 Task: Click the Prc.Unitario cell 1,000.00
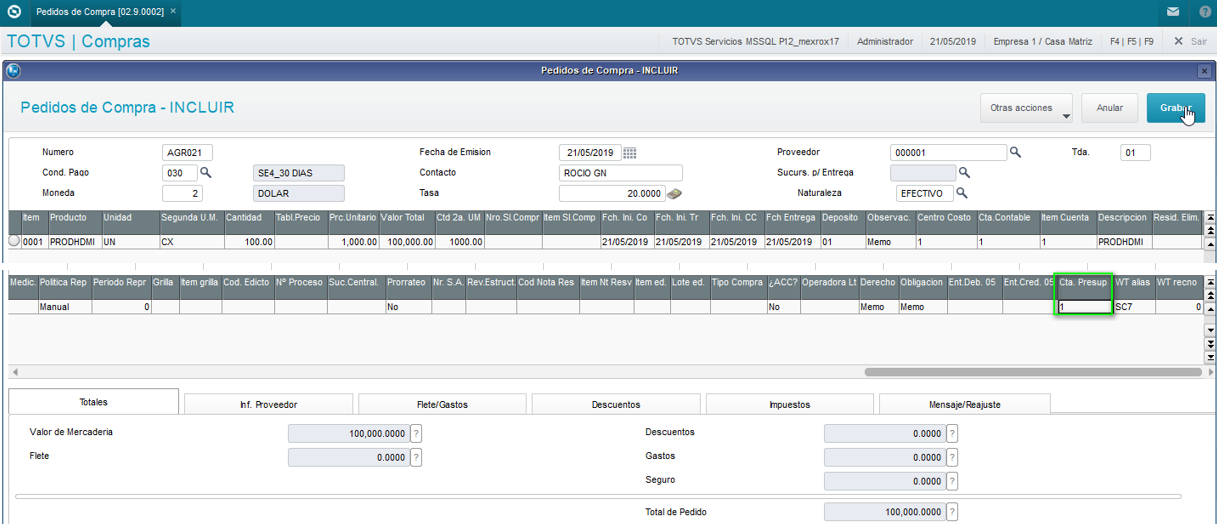point(353,242)
